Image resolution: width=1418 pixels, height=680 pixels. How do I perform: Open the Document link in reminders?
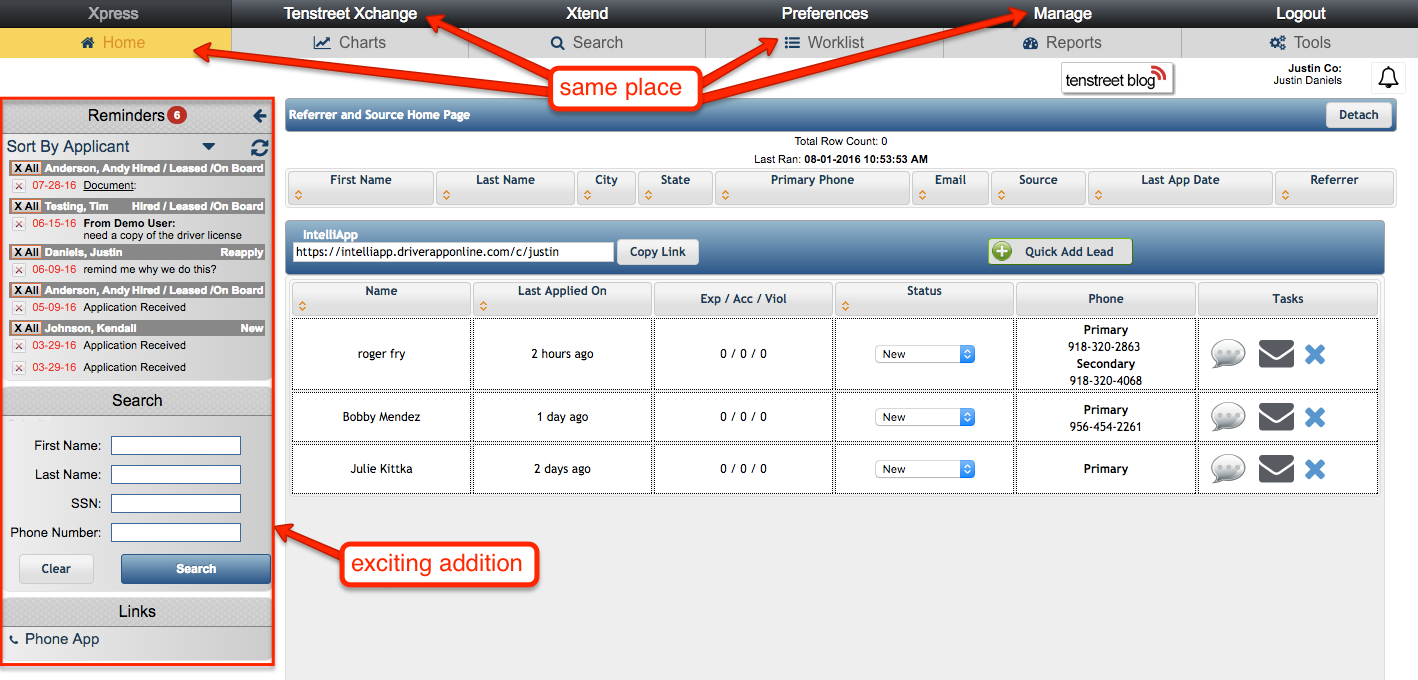coord(109,185)
